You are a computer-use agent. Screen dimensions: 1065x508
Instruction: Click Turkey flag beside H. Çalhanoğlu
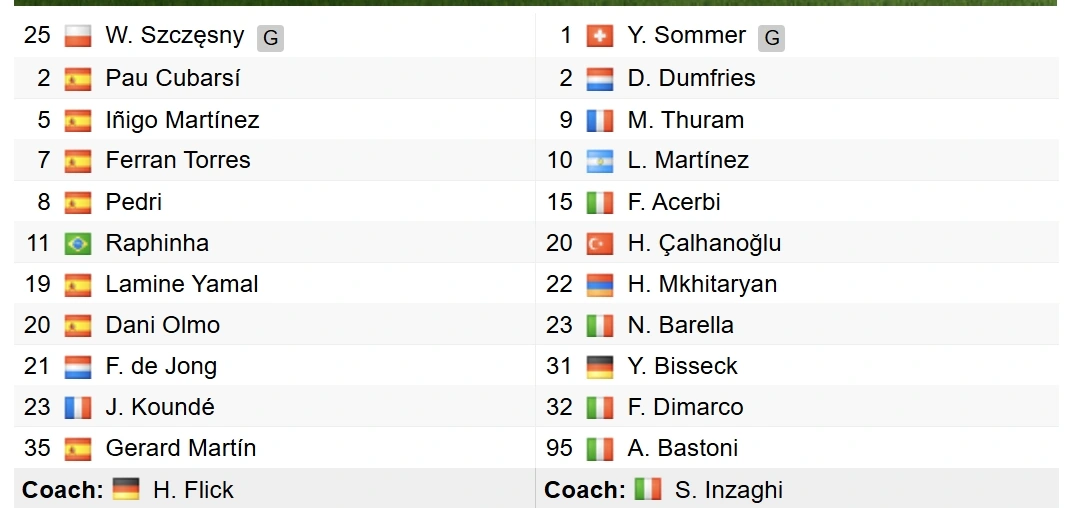click(x=600, y=243)
